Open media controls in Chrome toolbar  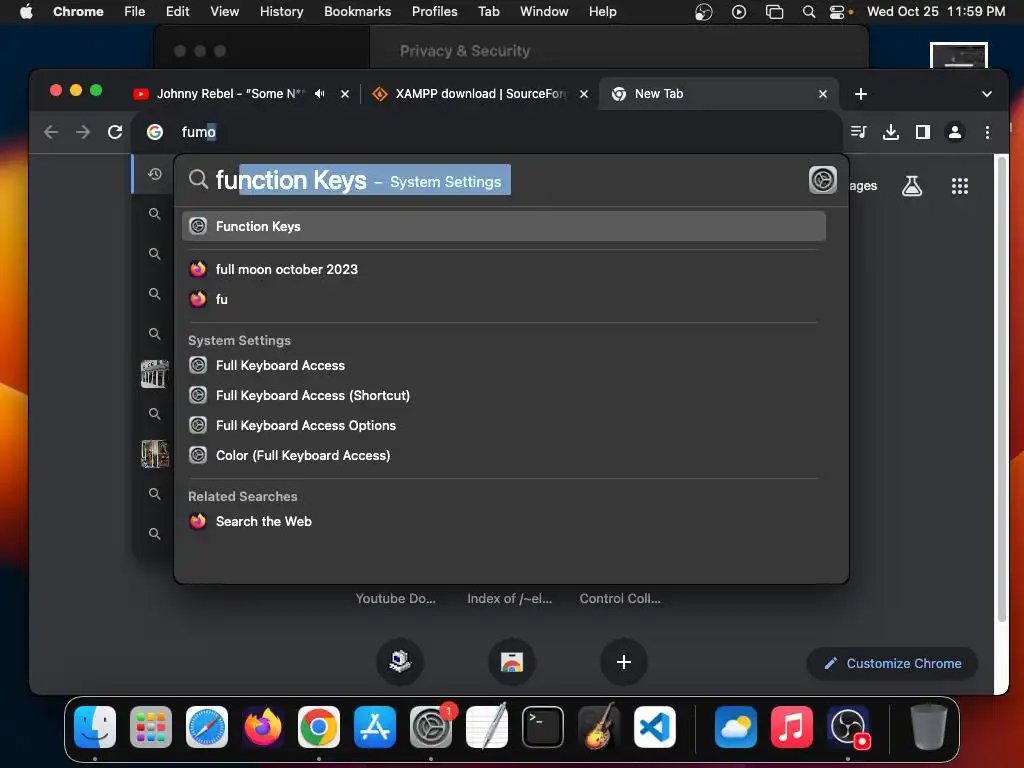[x=859, y=132]
